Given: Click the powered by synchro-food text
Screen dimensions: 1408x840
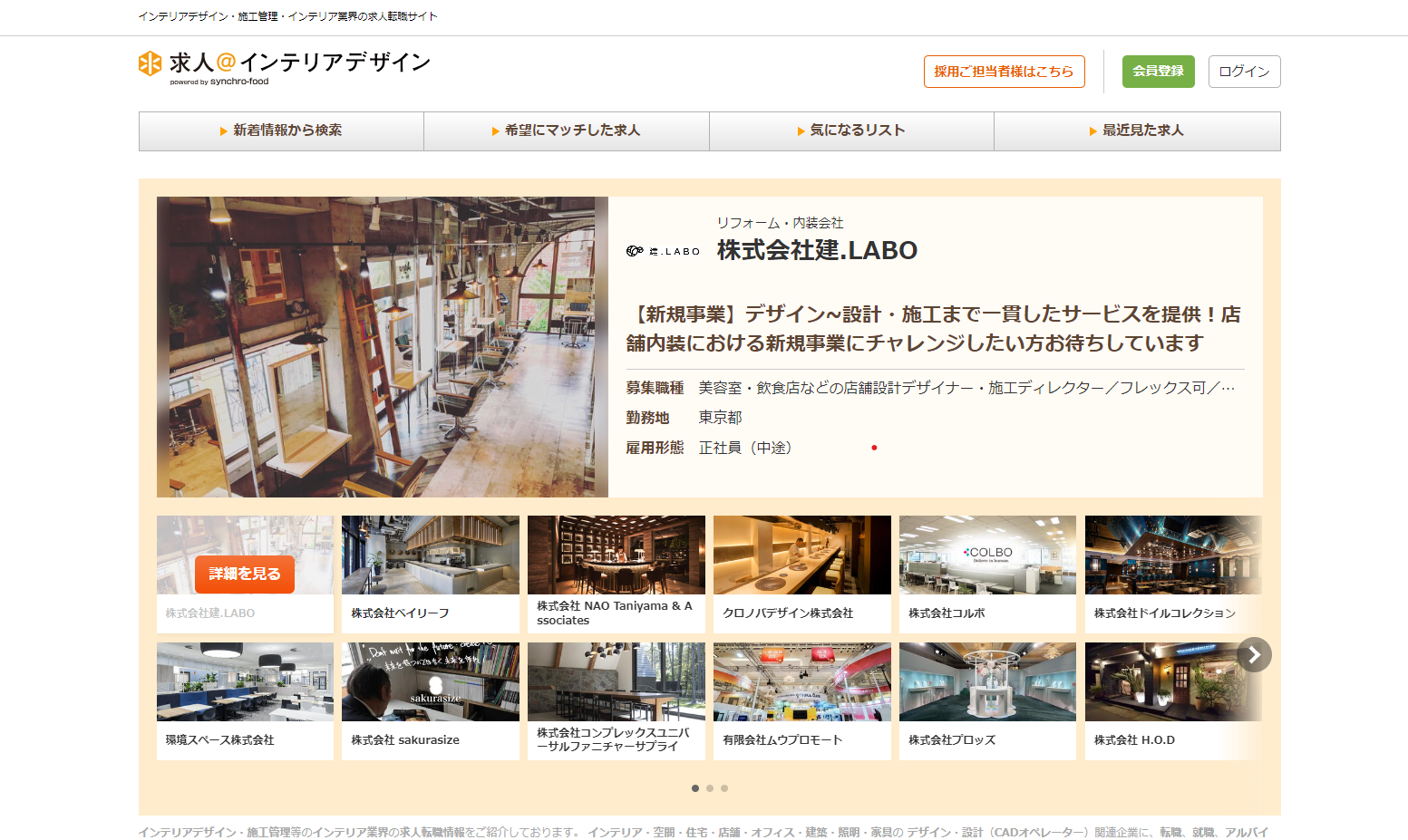Looking at the screenshot, I should click(219, 82).
